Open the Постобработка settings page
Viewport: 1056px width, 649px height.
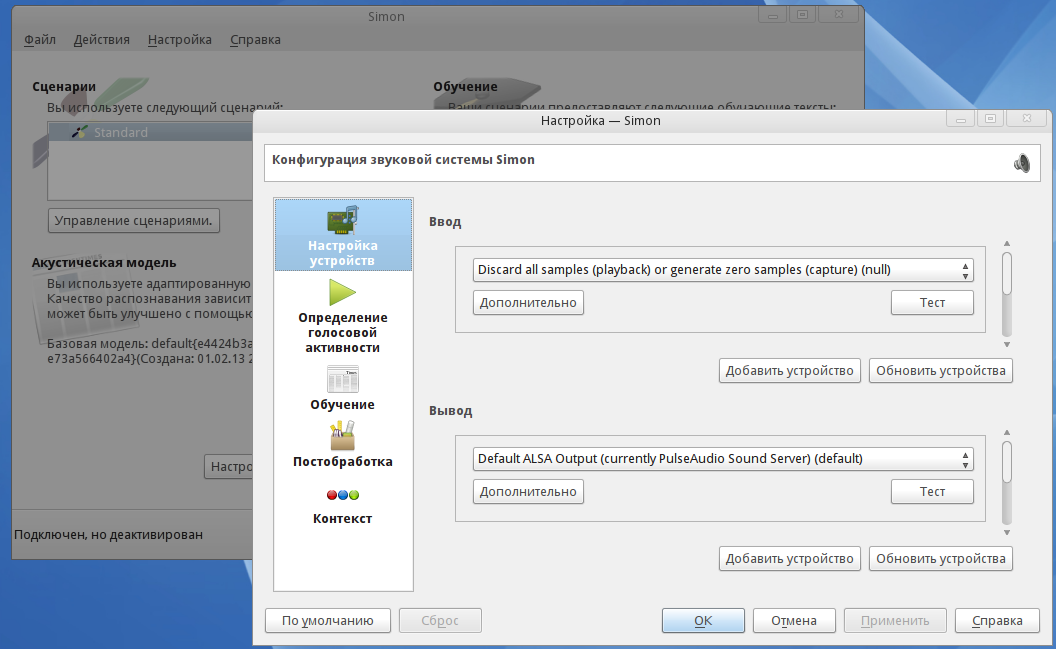tap(343, 444)
